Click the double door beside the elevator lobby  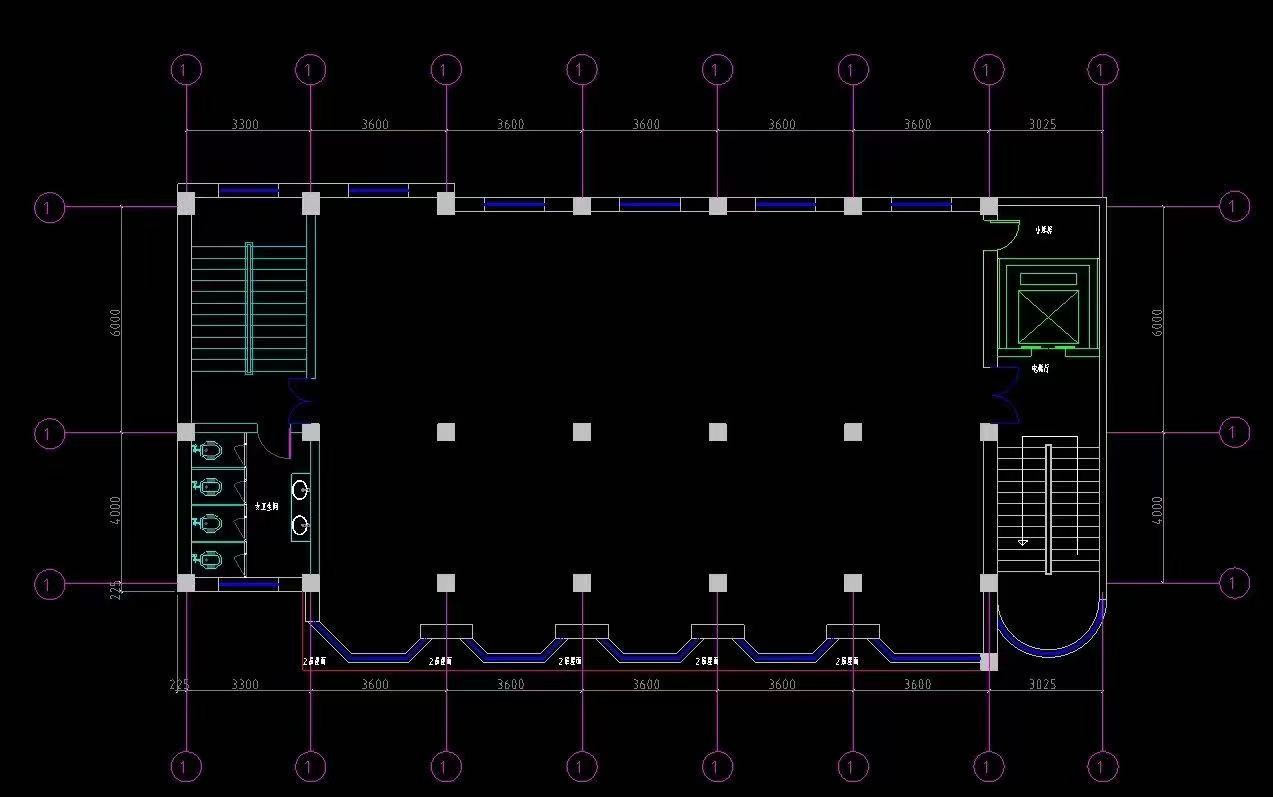click(x=1001, y=394)
